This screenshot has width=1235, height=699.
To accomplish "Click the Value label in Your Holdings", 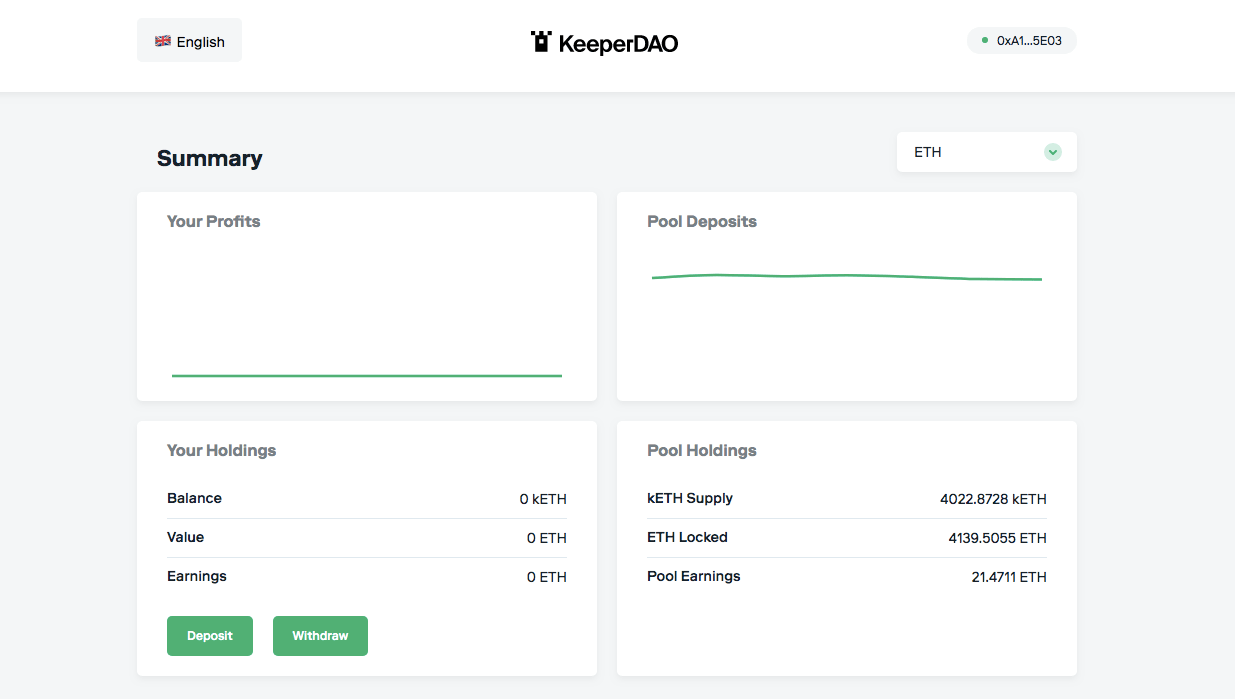I will tap(185, 537).
